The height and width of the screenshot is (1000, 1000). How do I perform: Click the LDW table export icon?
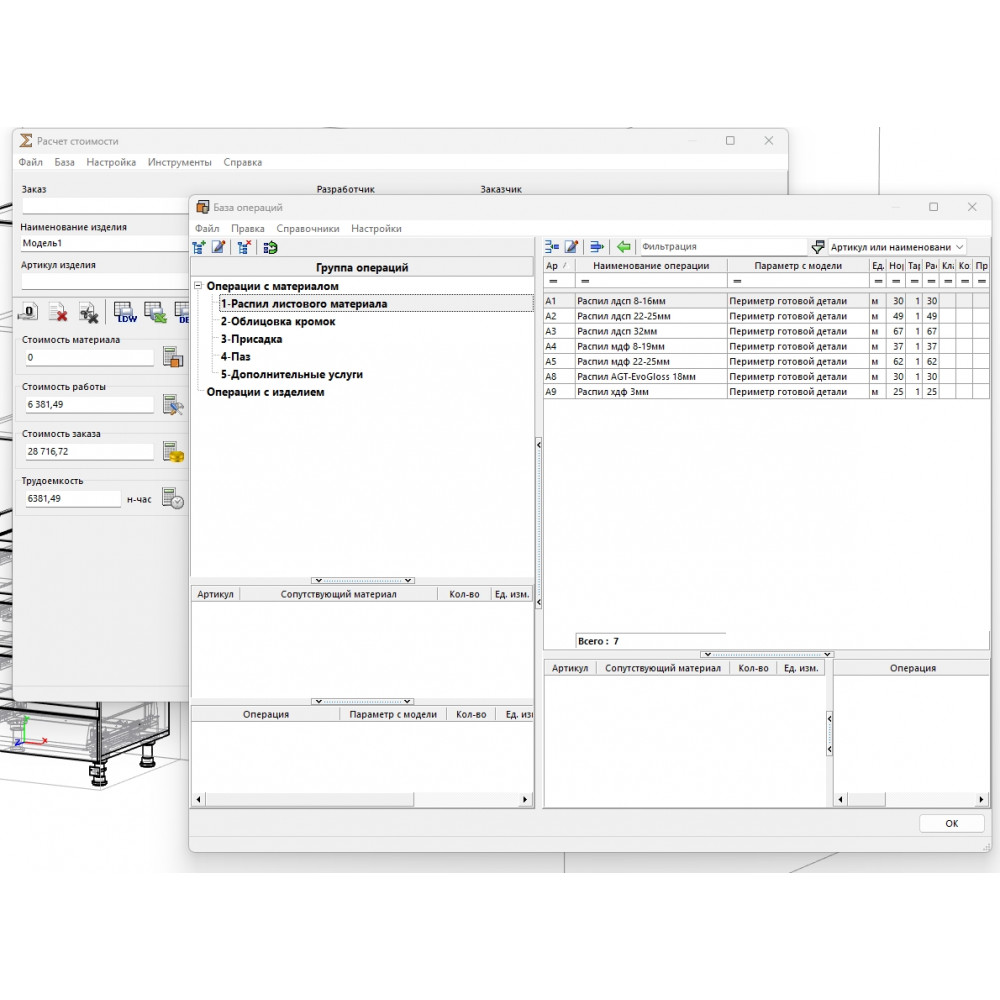tap(125, 312)
